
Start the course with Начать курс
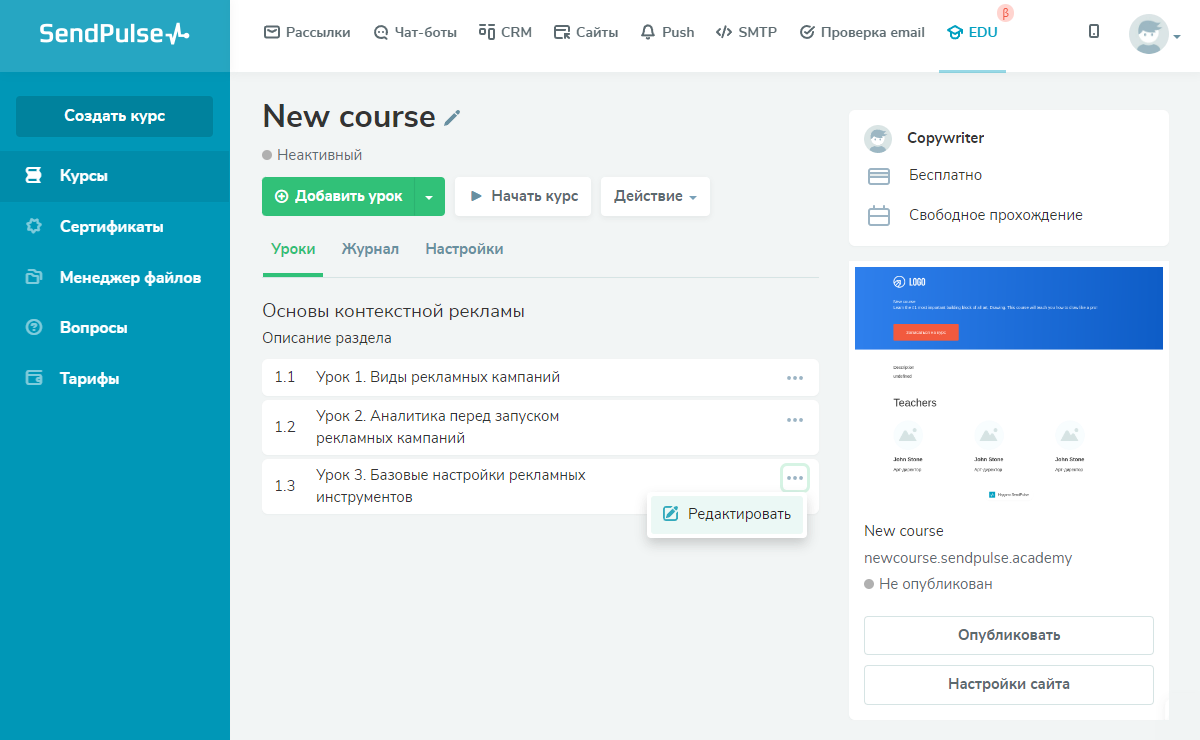523,196
